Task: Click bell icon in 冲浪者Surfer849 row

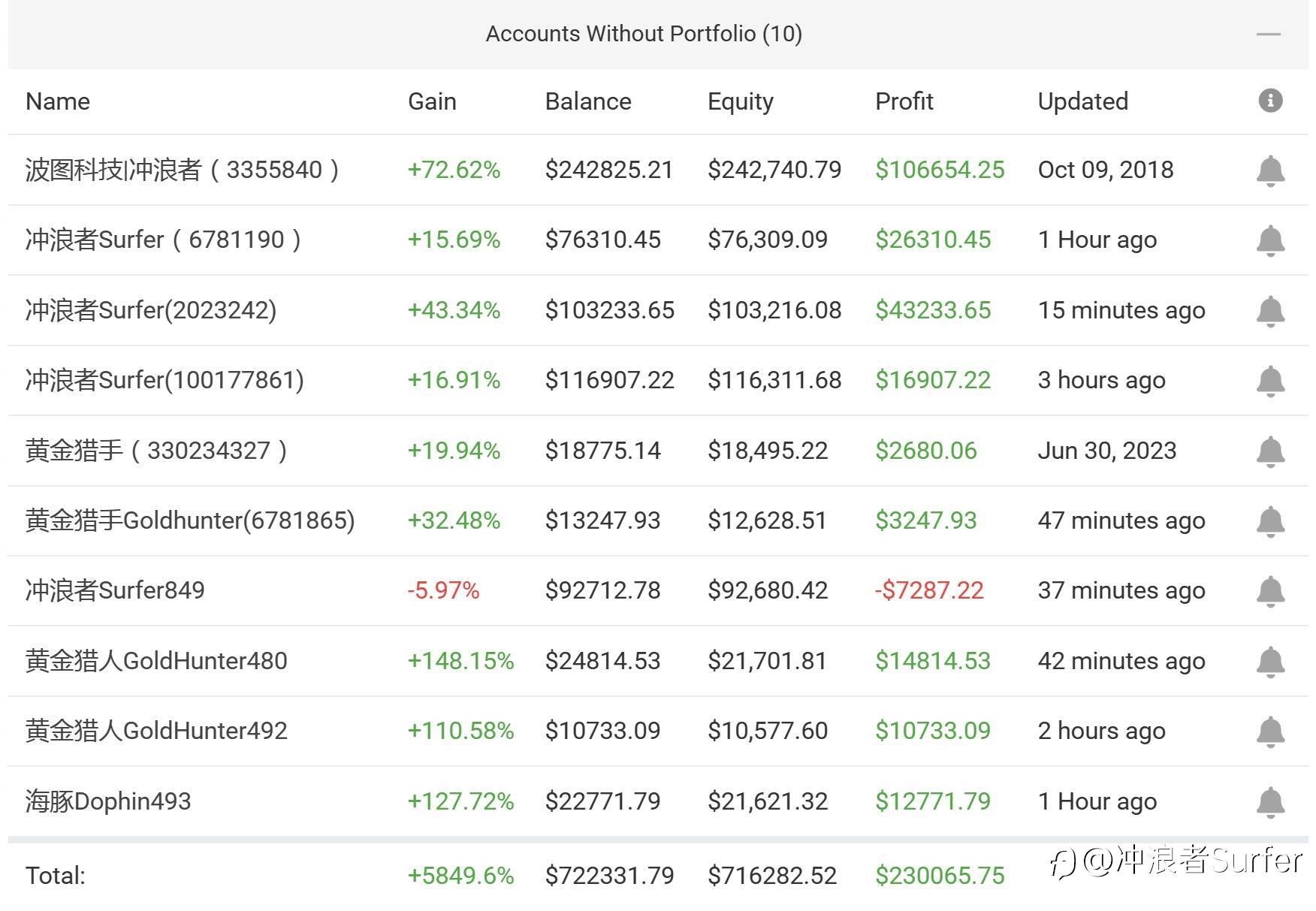Action: coord(1270,591)
